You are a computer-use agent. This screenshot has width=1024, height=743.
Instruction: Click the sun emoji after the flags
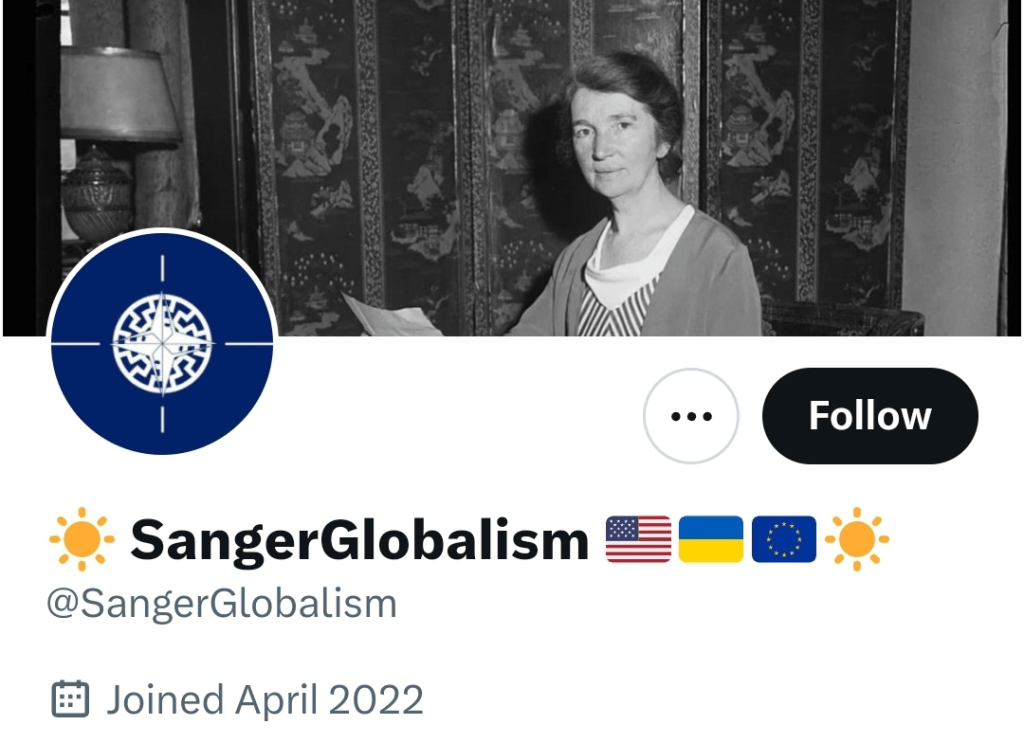coord(857,539)
